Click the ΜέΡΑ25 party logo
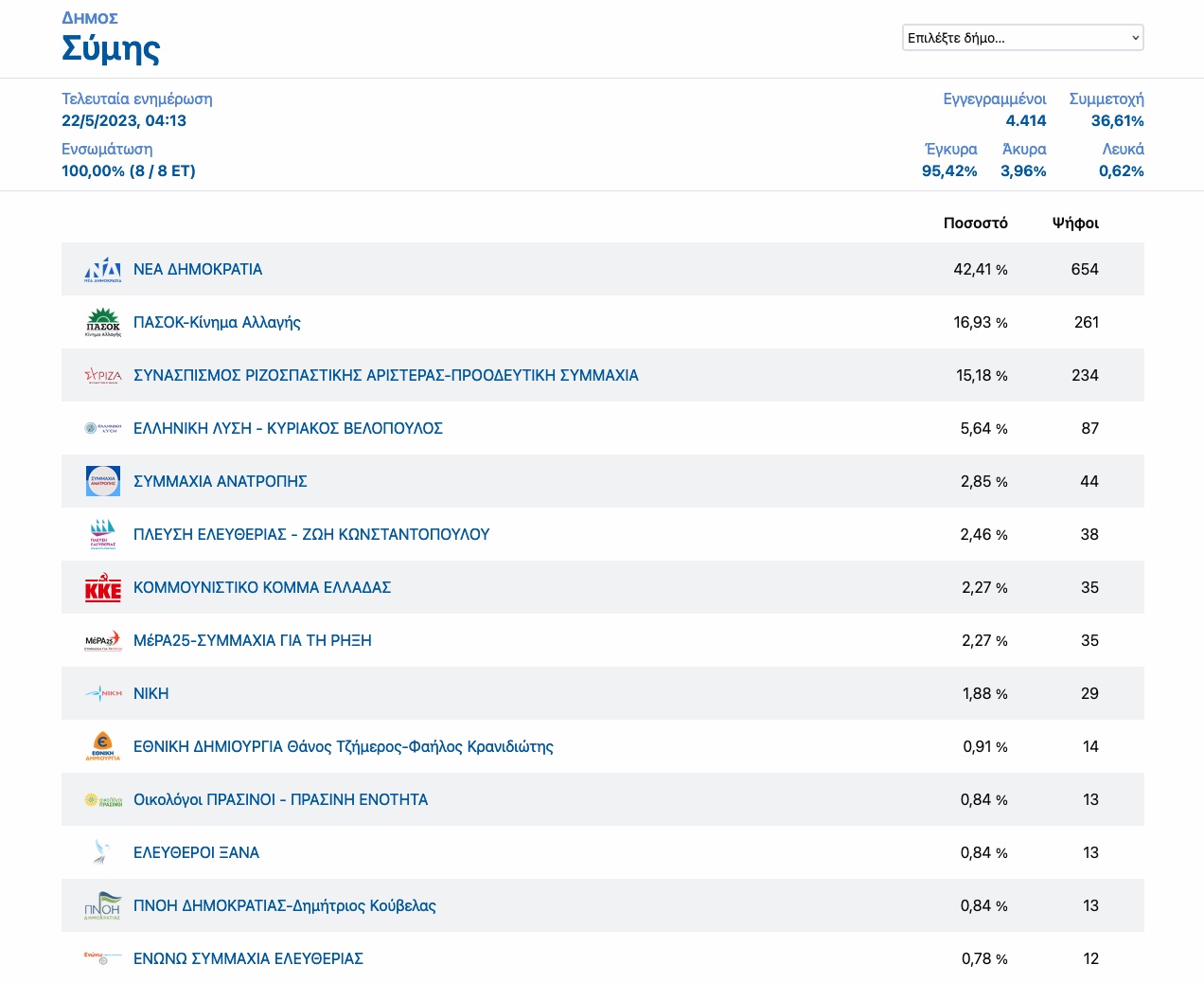The image size is (1204, 983). (x=103, y=641)
